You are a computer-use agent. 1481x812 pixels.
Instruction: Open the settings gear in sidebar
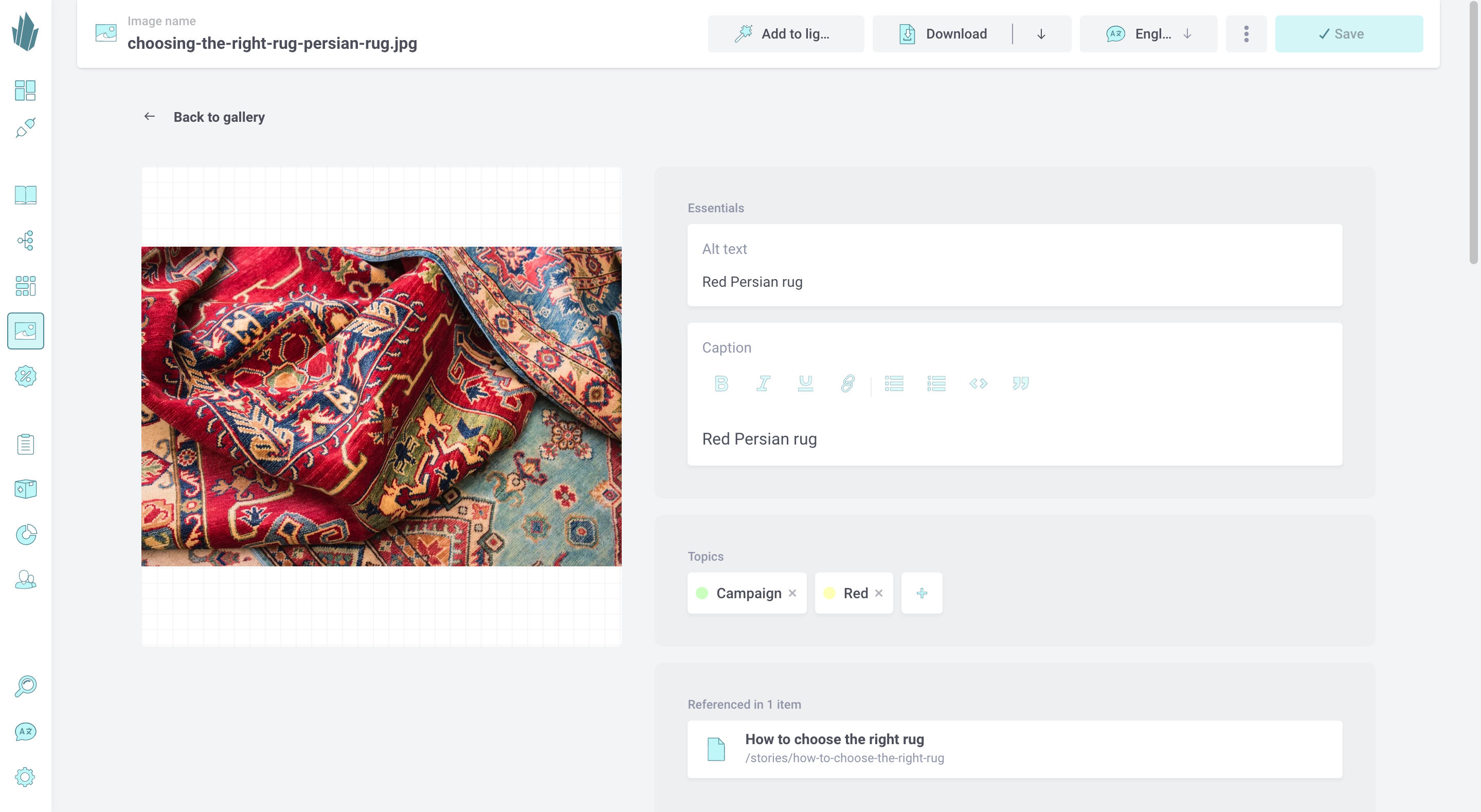coord(25,777)
